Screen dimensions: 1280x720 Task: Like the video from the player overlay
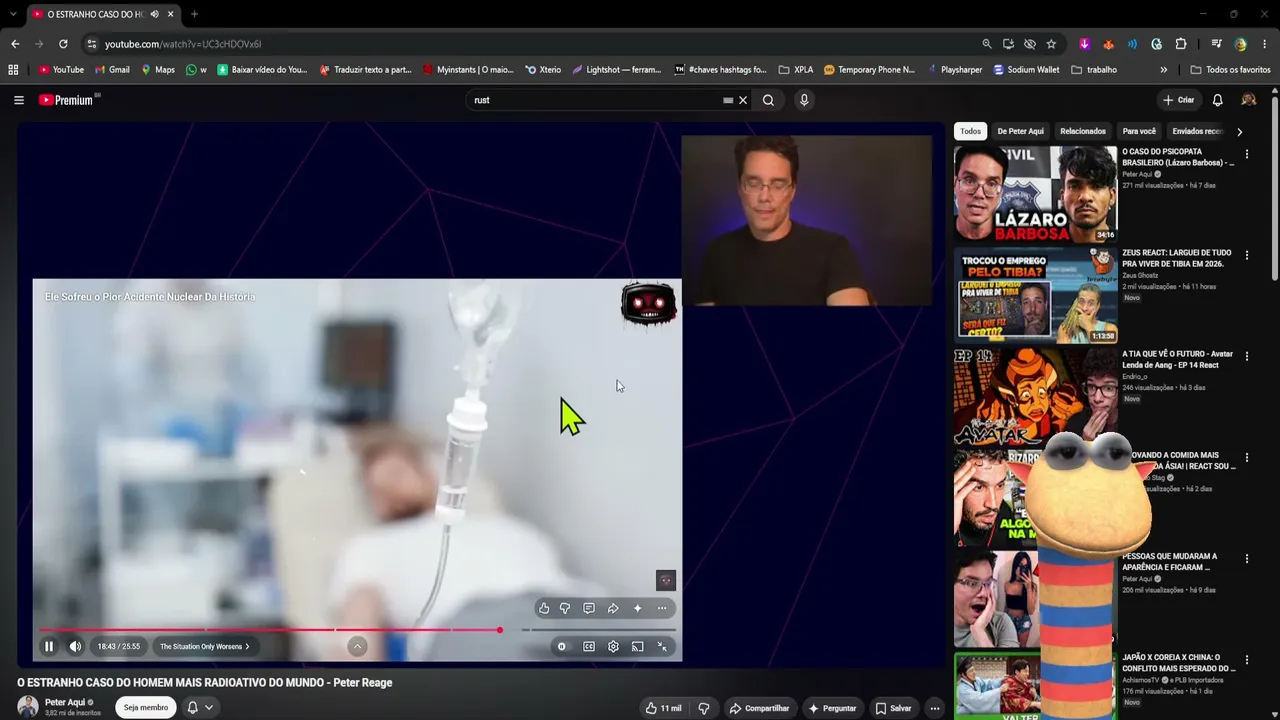(x=544, y=608)
